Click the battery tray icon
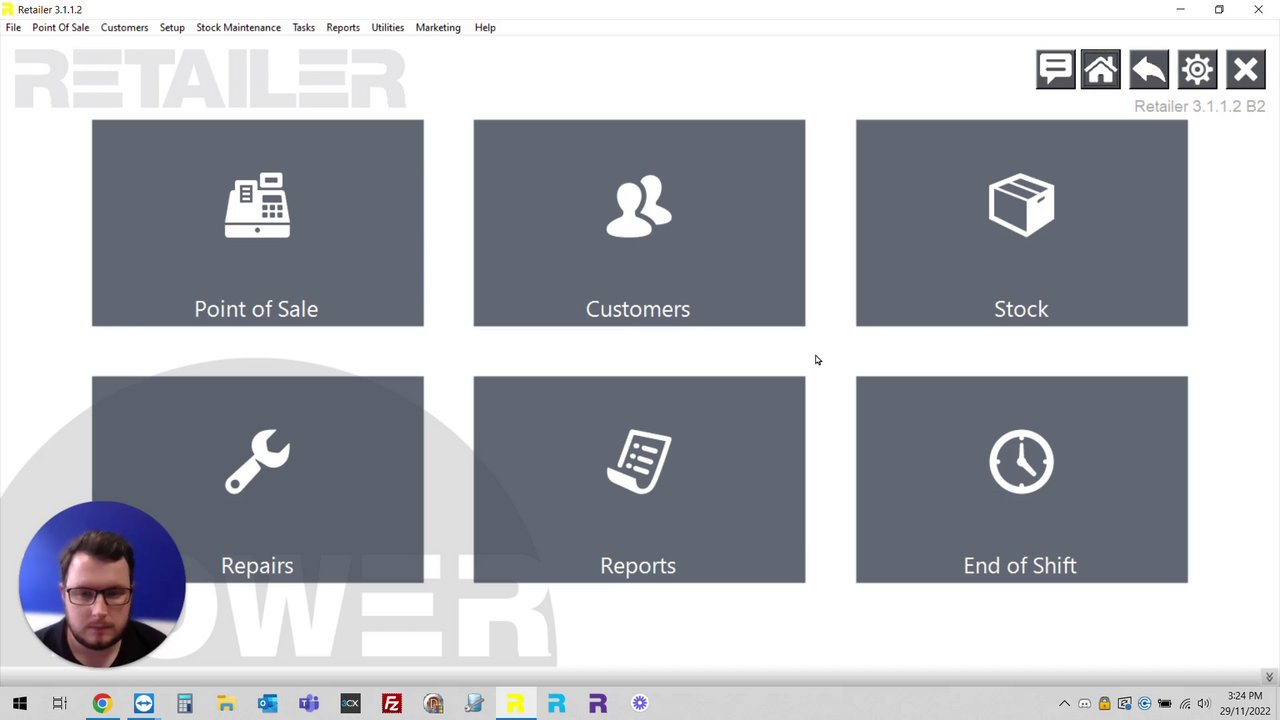 click(x=1165, y=703)
